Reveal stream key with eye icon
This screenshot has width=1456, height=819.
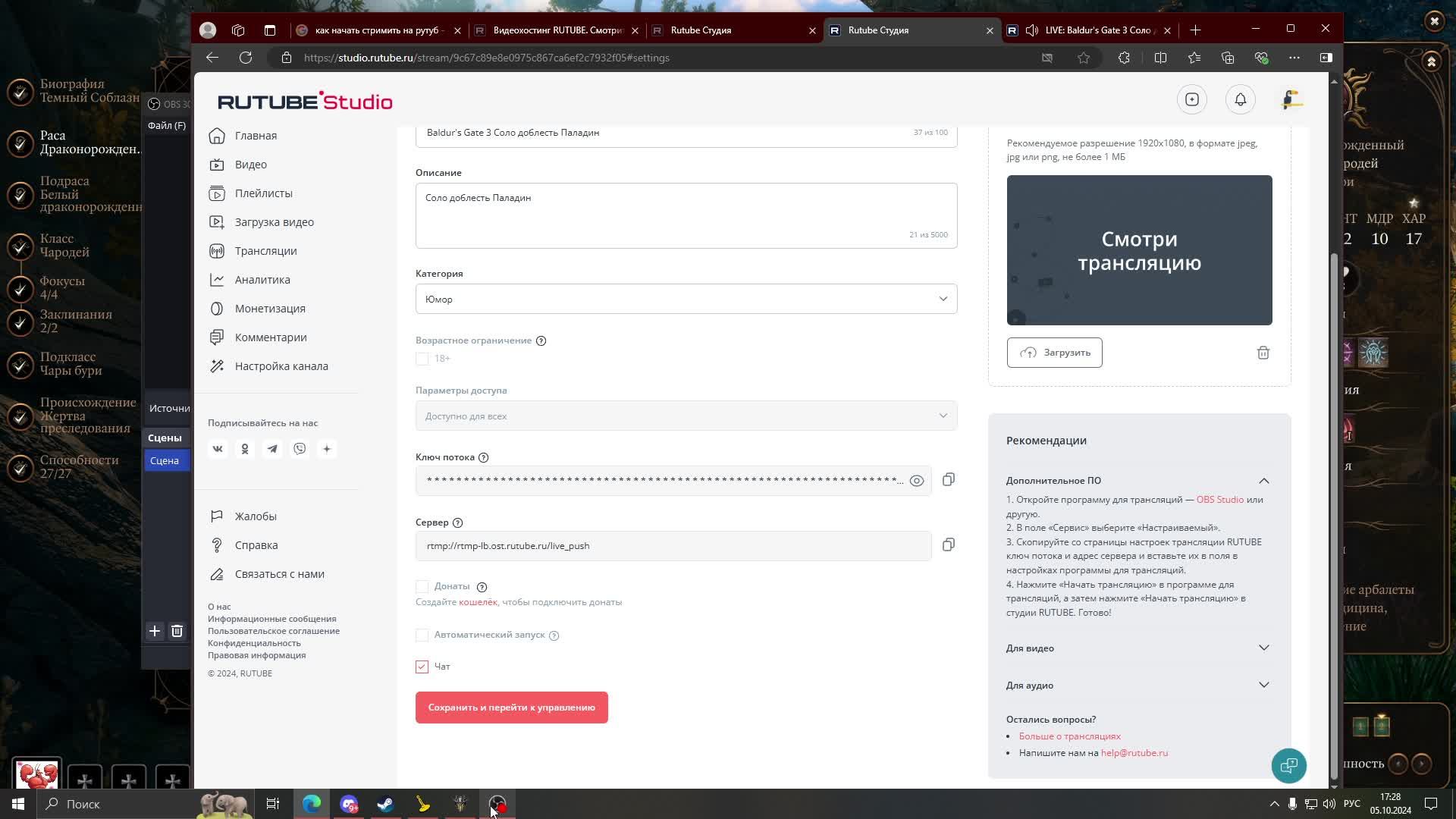(916, 481)
